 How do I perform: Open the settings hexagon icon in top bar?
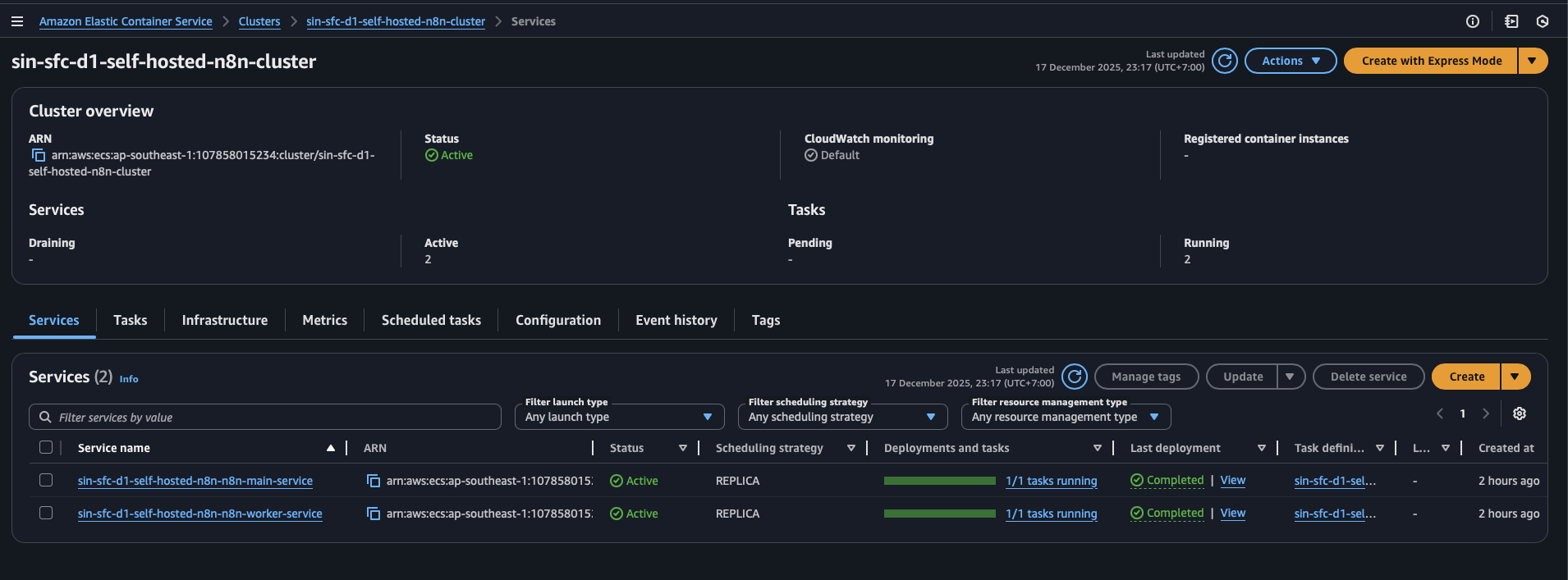[x=1543, y=21]
